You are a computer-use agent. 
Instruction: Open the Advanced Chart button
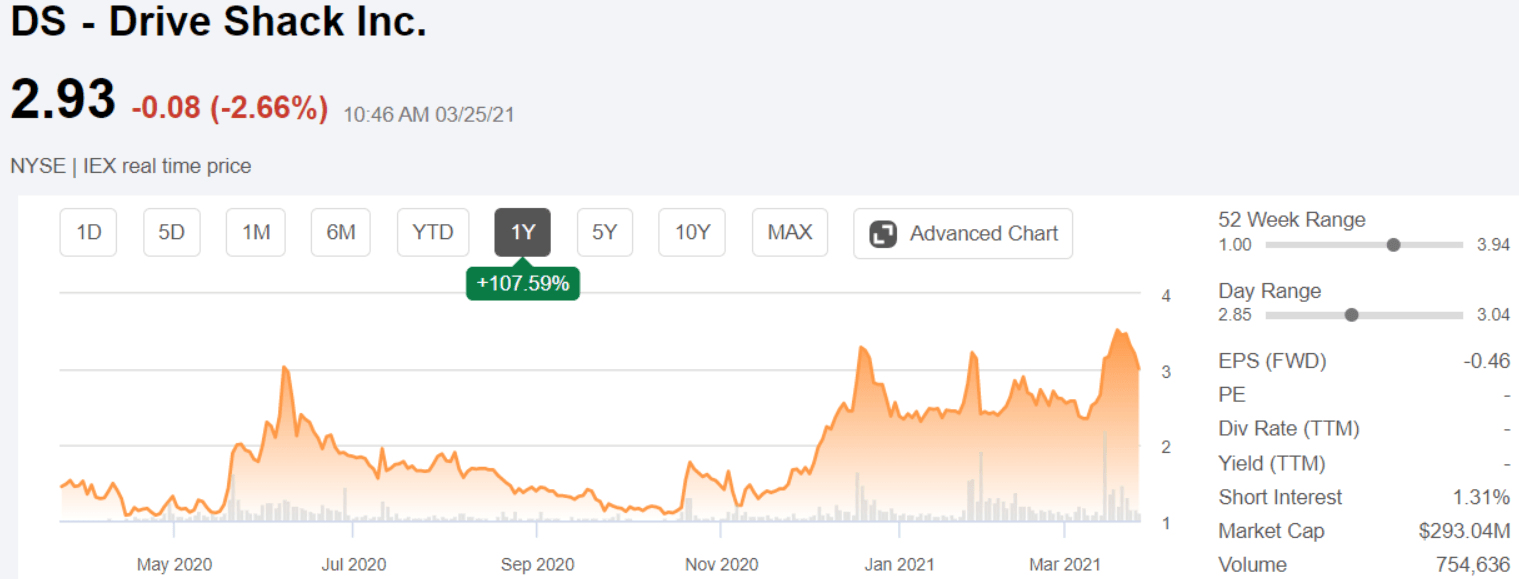tap(963, 234)
